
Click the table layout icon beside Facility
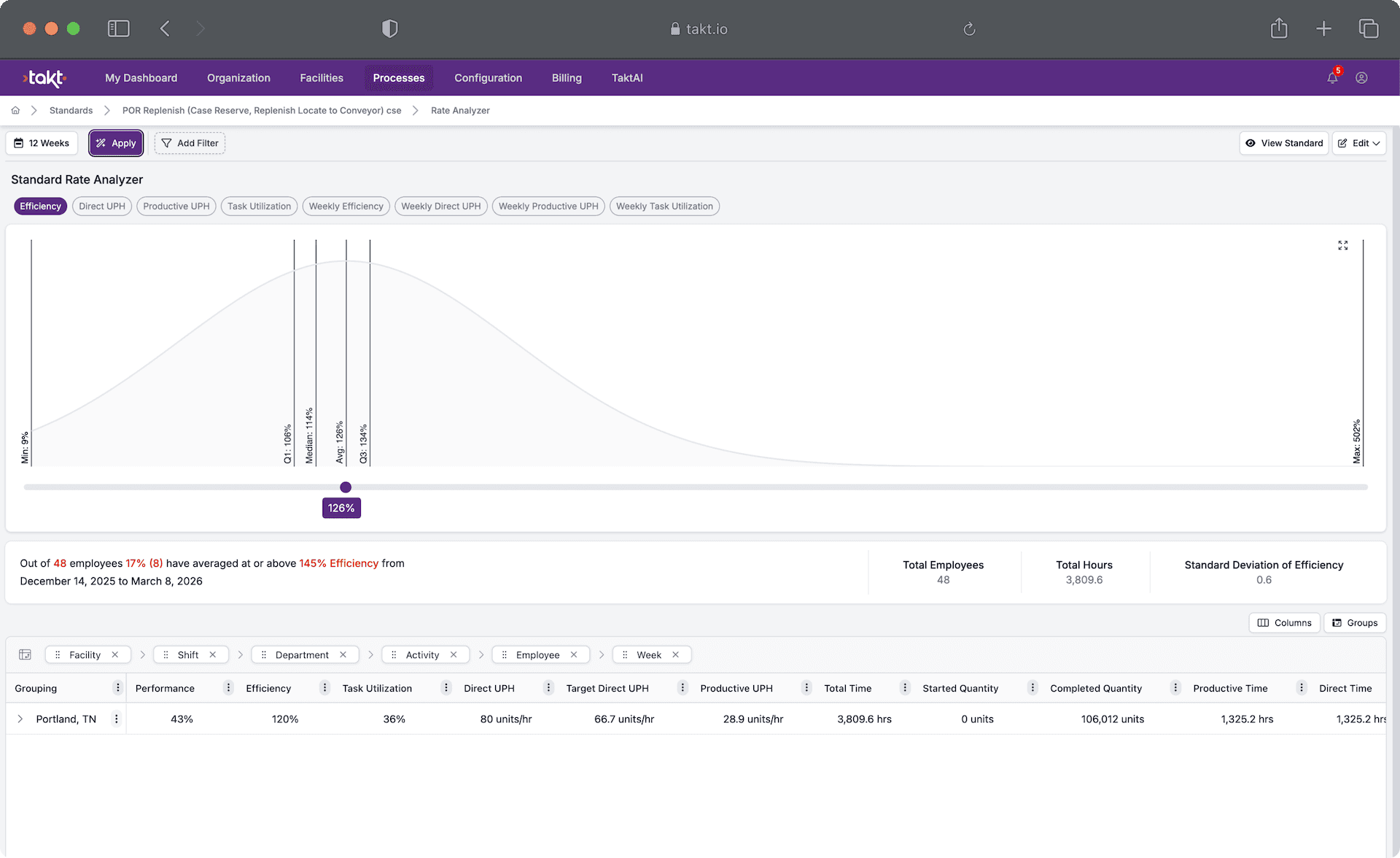tap(25, 654)
